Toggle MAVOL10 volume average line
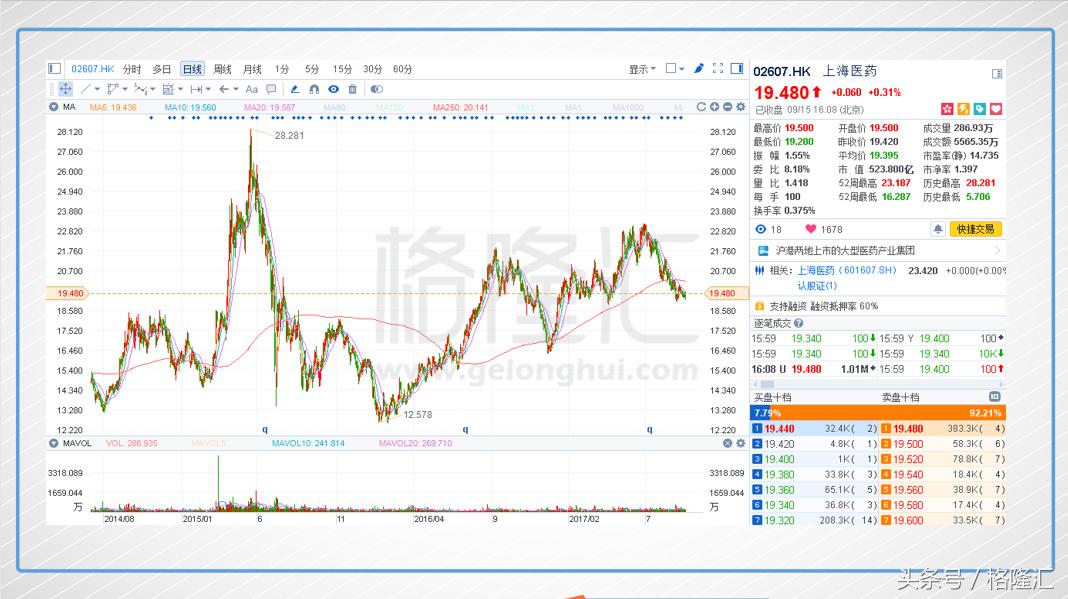This screenshot has height=599, width=1068. [x=308, y=443]
